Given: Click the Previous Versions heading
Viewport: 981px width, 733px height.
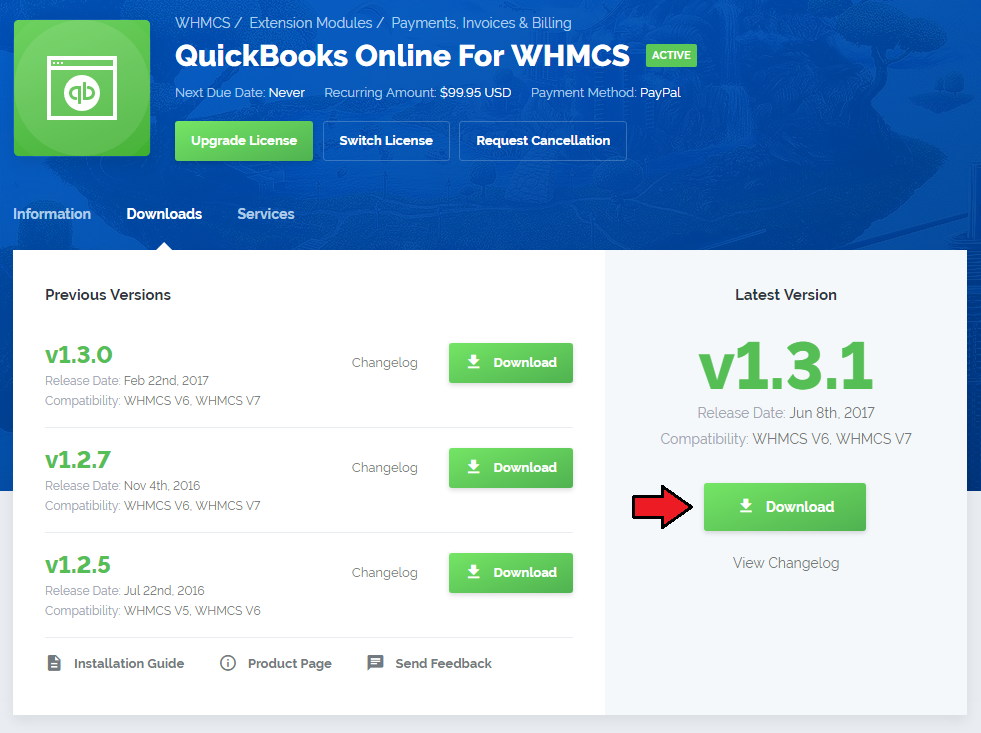Looking at the screenshot, I should coord(108,295).
